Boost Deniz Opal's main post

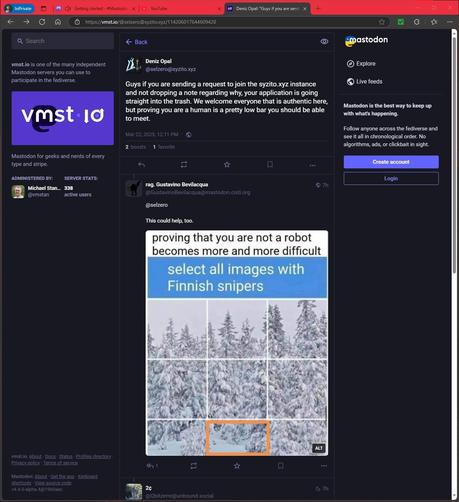pyautogui.click(x=184, y=165)
